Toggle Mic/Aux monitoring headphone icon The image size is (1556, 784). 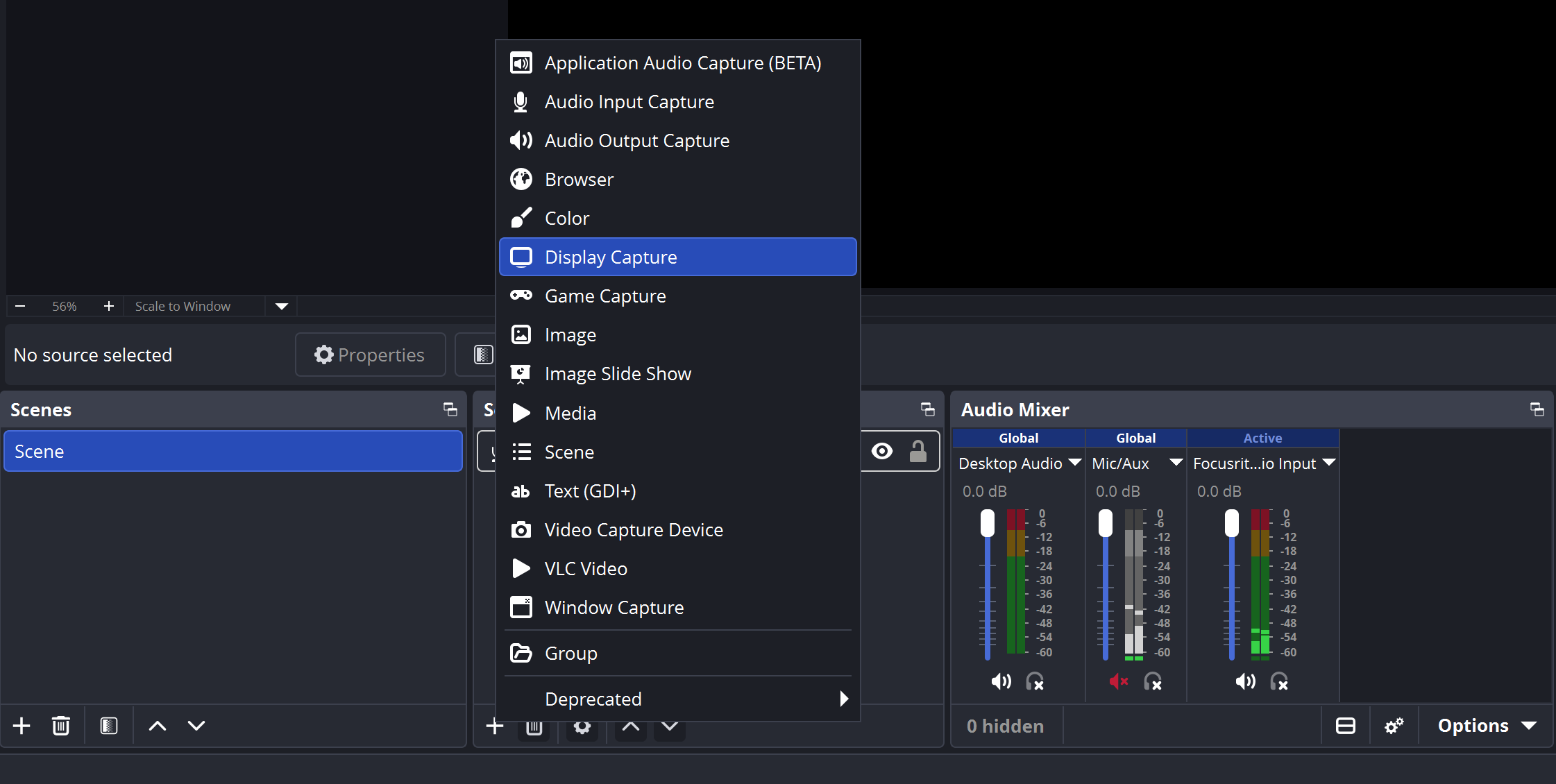[1153, 682]
